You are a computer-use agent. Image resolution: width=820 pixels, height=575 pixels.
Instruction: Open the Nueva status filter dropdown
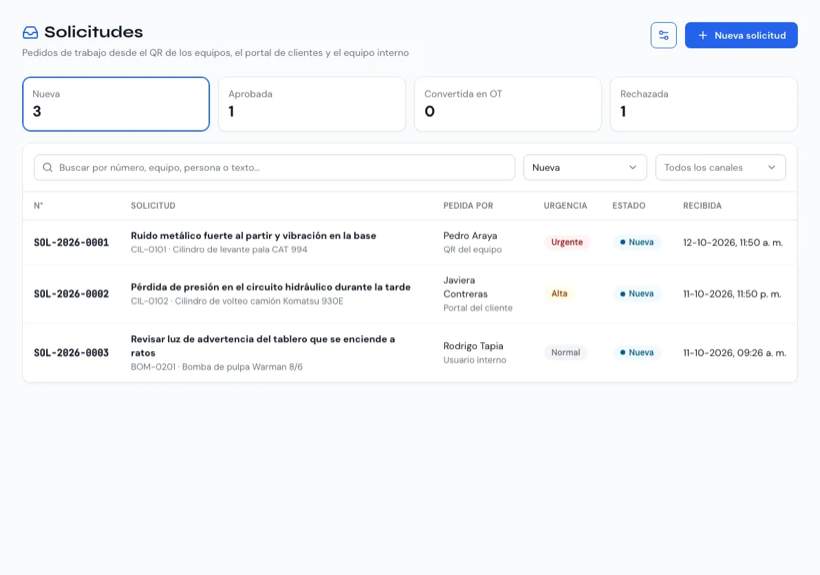[x=585, y=167]
